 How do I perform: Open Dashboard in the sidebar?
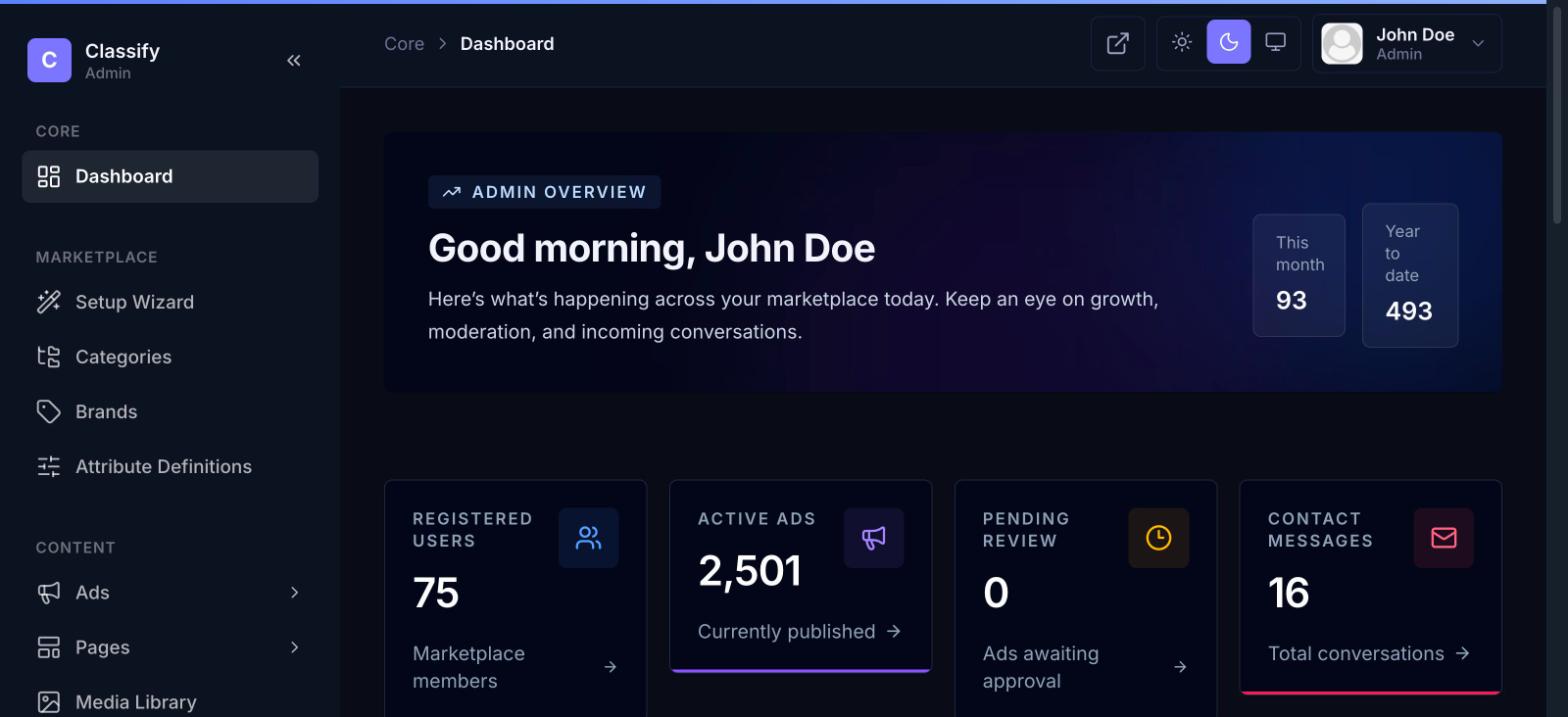(170, 177)
